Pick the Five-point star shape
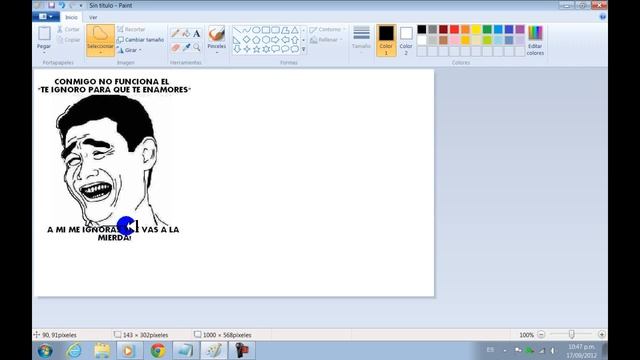The image size is (640, 360). (x=256, y=49)
